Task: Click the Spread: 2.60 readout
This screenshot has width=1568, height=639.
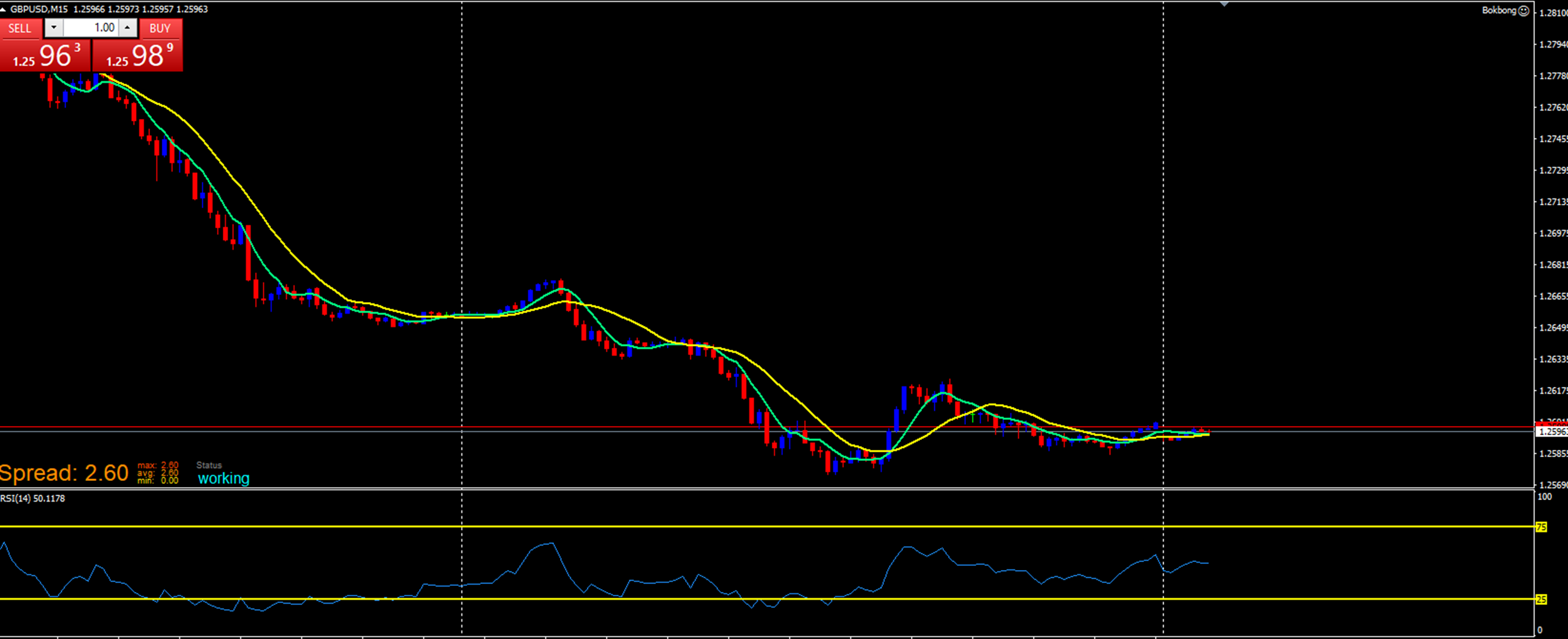Action: (64, 473)
